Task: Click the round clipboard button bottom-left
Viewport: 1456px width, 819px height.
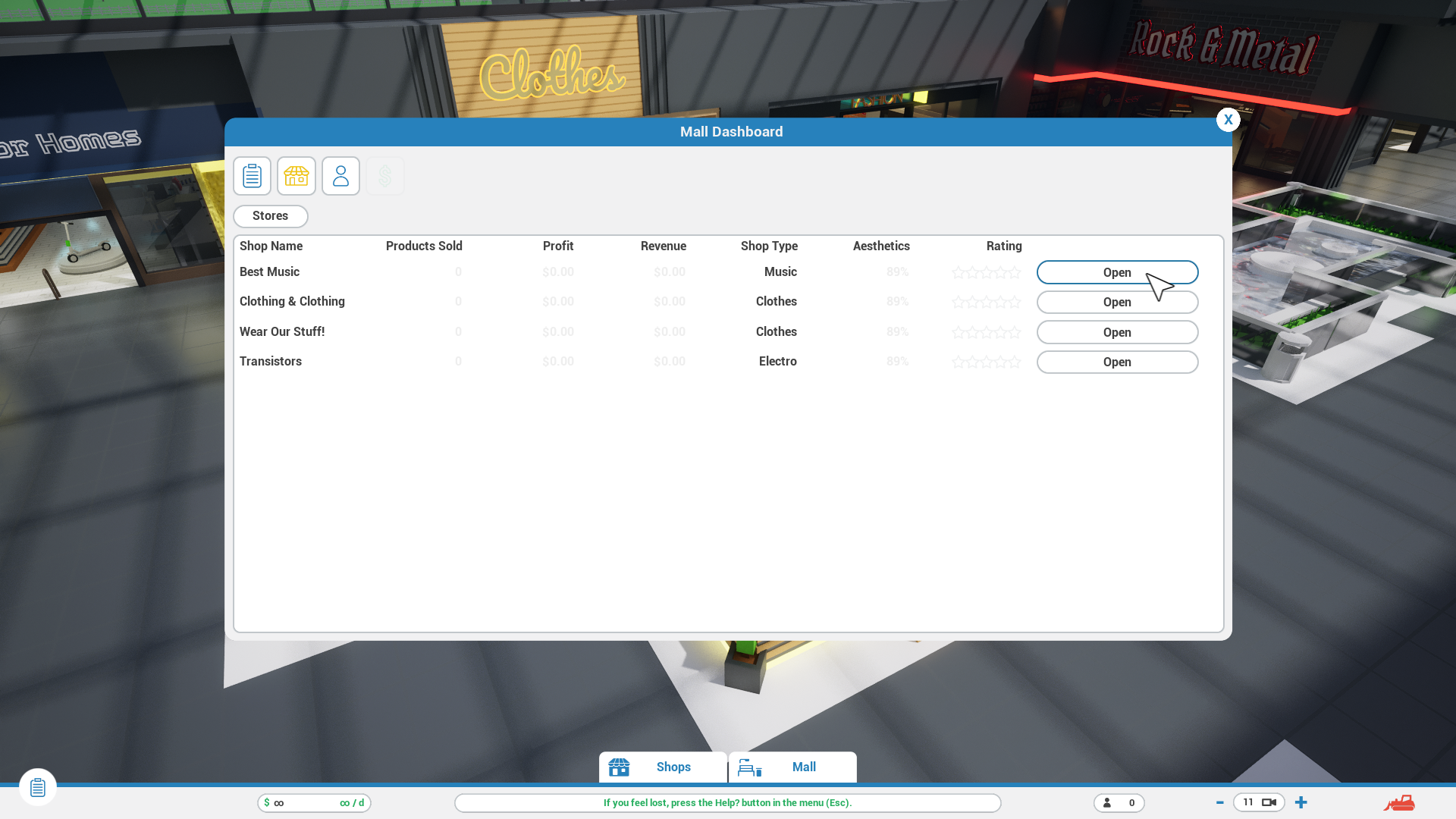Action: coord(38,787)
